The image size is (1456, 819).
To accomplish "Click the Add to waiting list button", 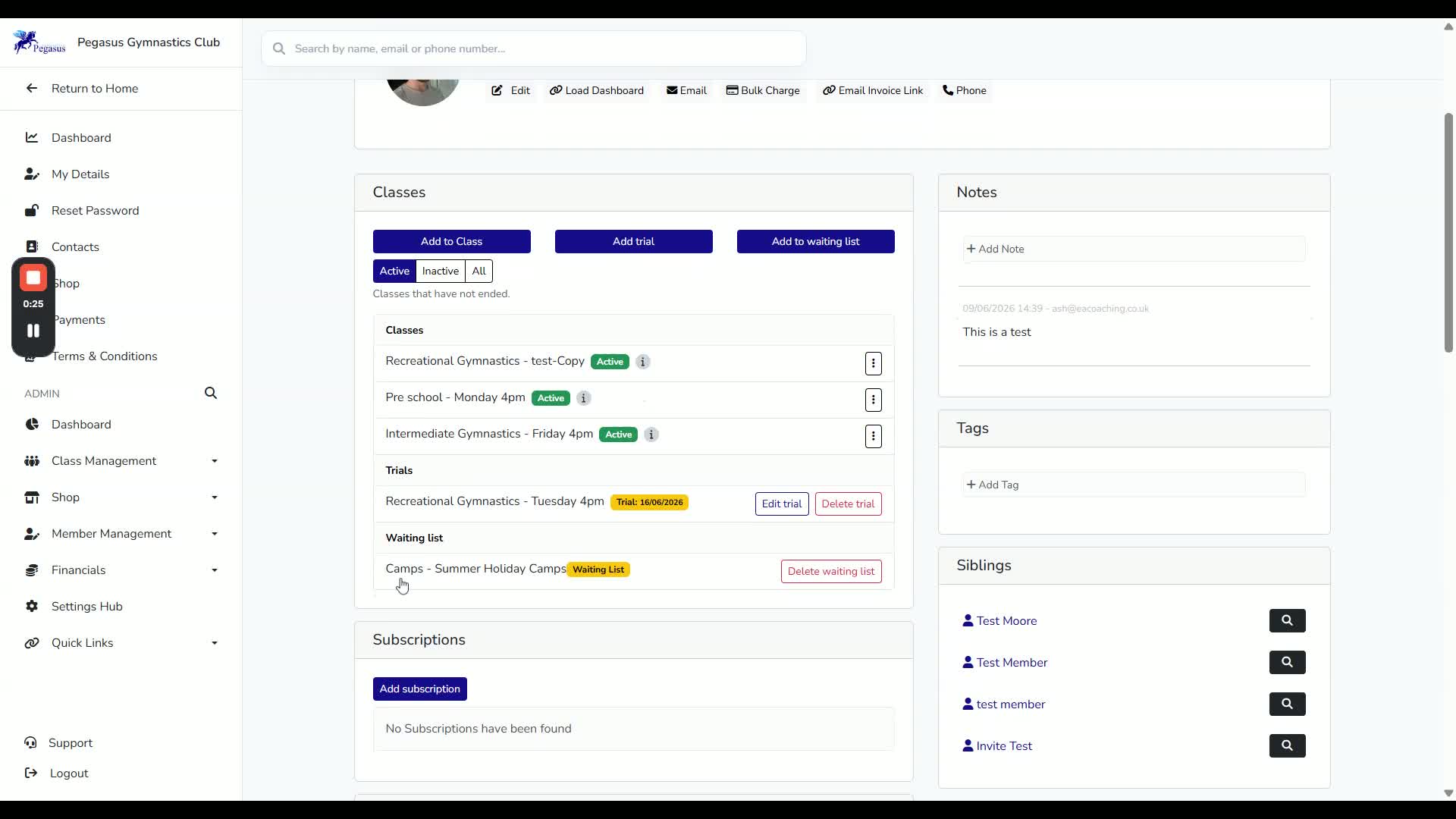I will point(815,241).
